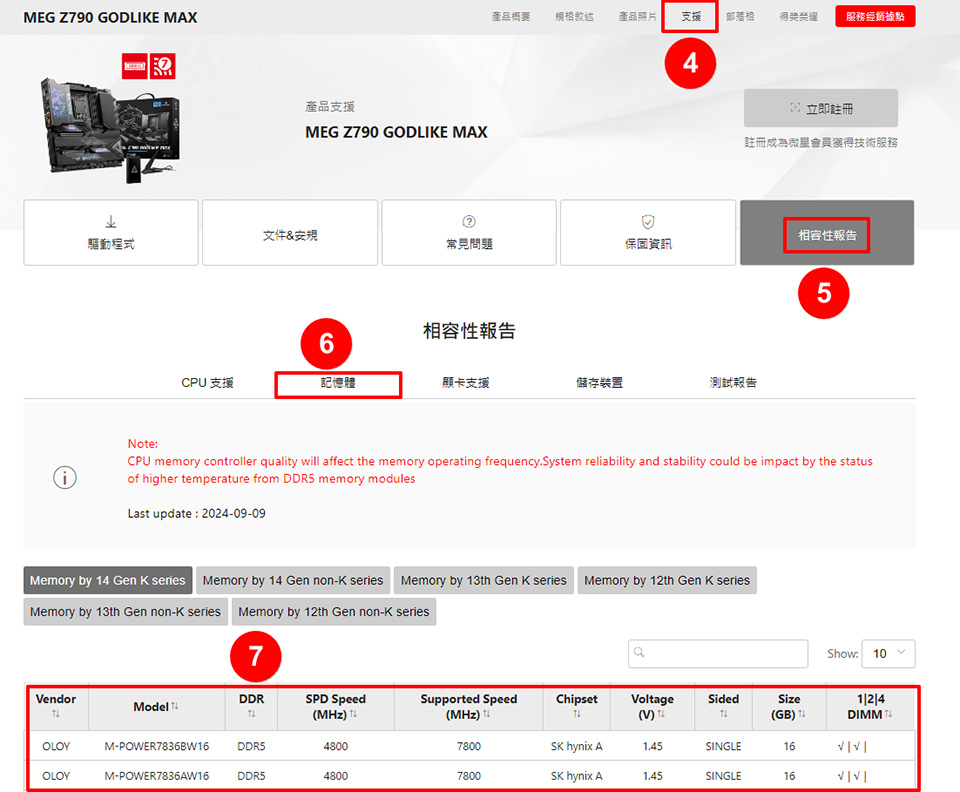This screenshot has width=960, height=792.
Task: Click the red 服務經銷據點 button
Action: (x=875, y=17)
